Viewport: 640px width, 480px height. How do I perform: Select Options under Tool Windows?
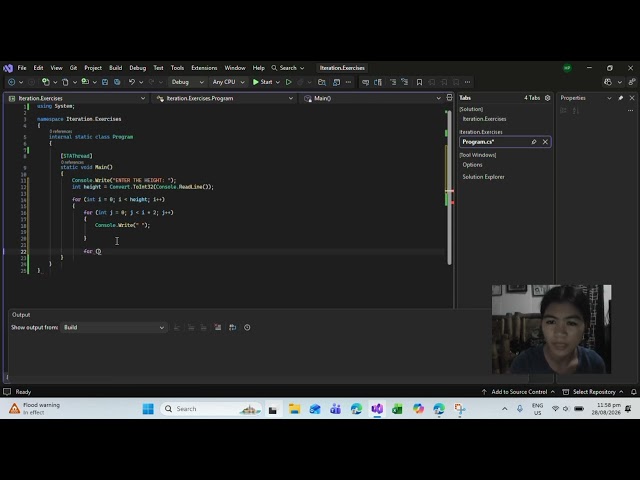click(472, 165)
